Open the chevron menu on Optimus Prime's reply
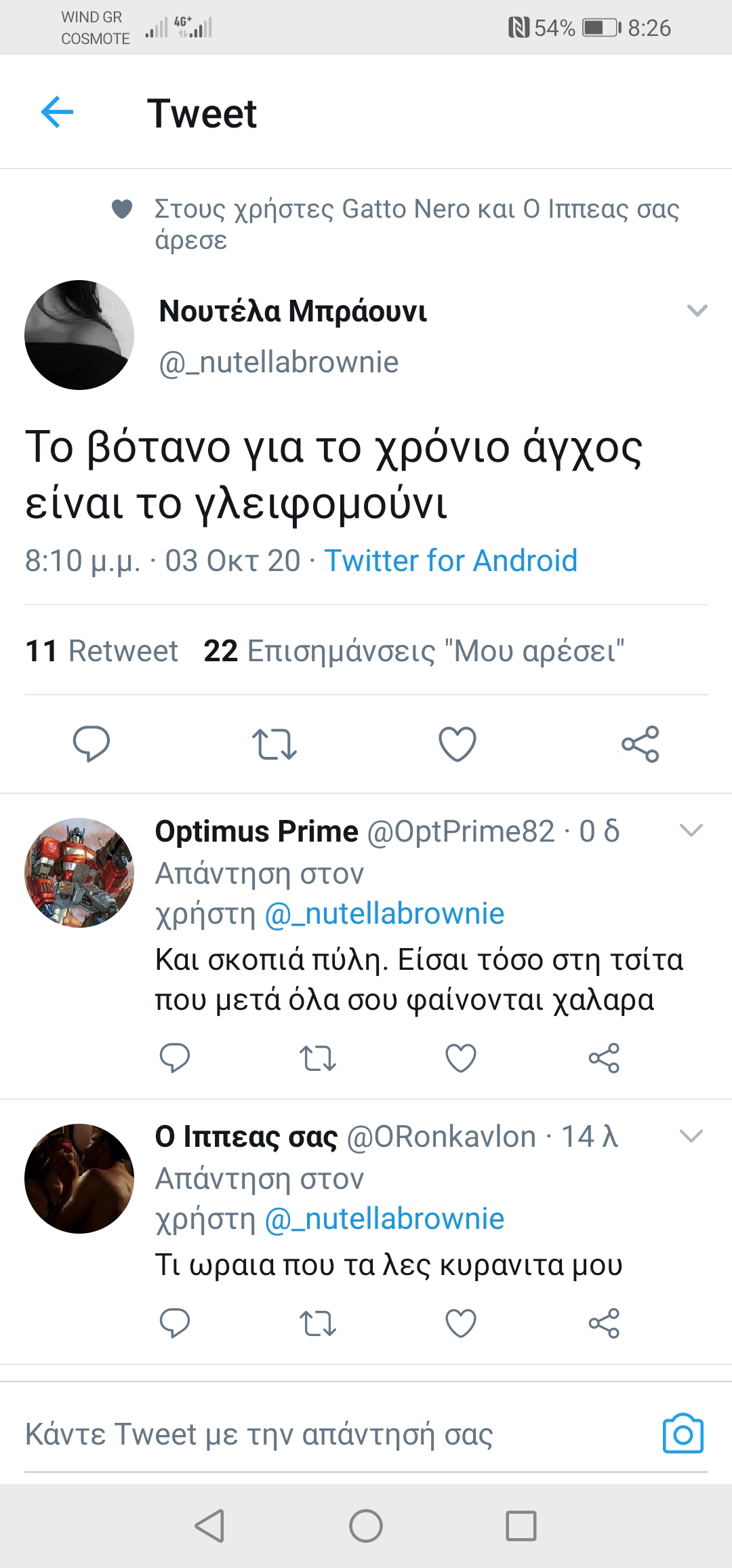This screenshot has width=732, height=1568. coord(691,831)
